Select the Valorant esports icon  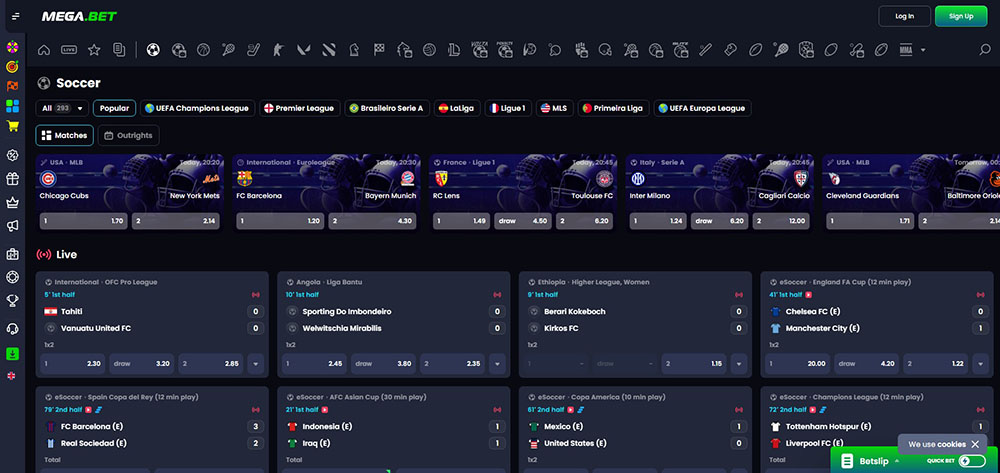coord(304,50)
